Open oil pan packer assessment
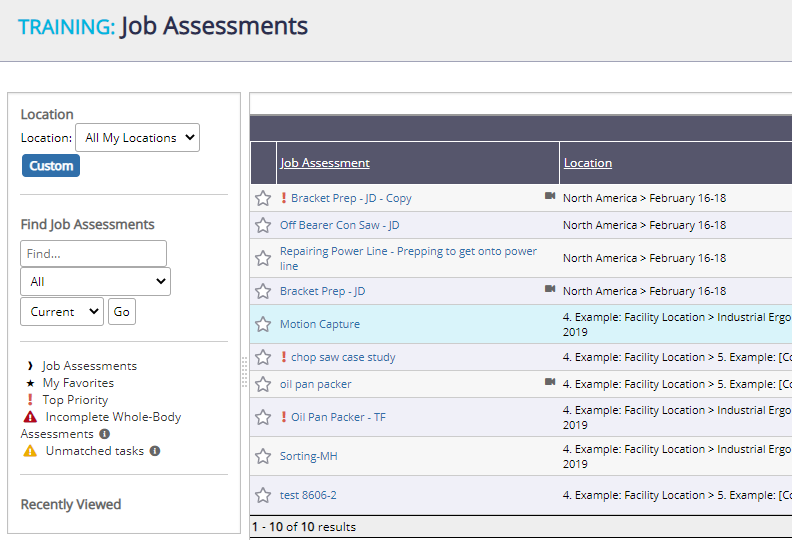Viewport: 792px width, 540px height. [316, 384]
